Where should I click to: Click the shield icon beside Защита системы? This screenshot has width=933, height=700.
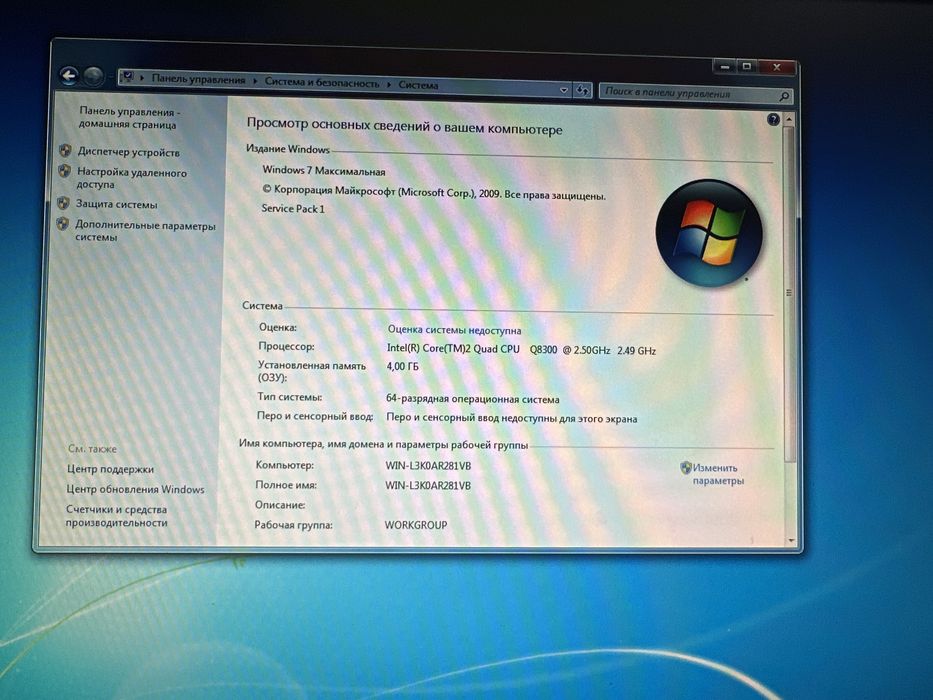coord(63,203)
